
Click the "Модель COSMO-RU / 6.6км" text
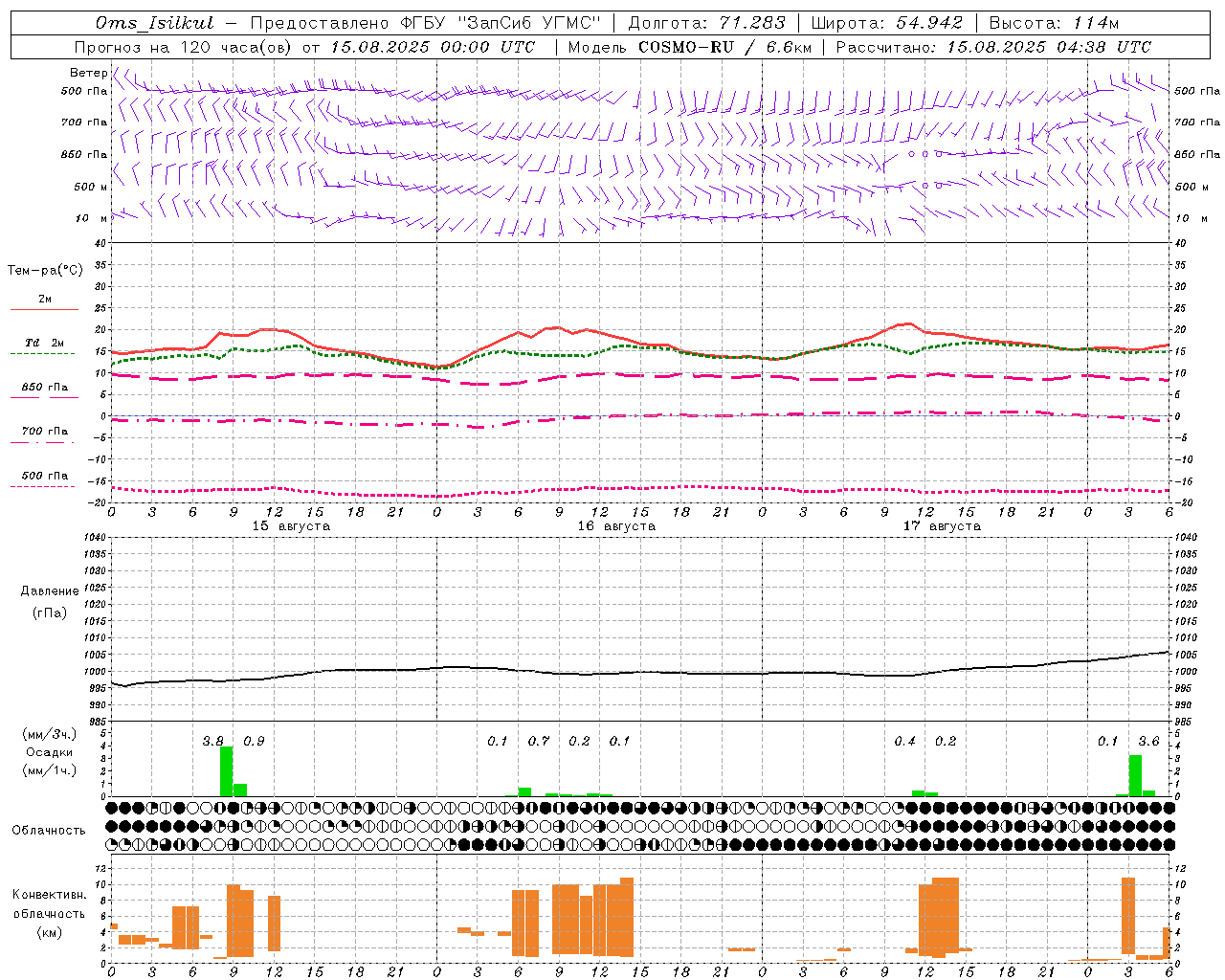pyautogui.click(x=689, y=47)
